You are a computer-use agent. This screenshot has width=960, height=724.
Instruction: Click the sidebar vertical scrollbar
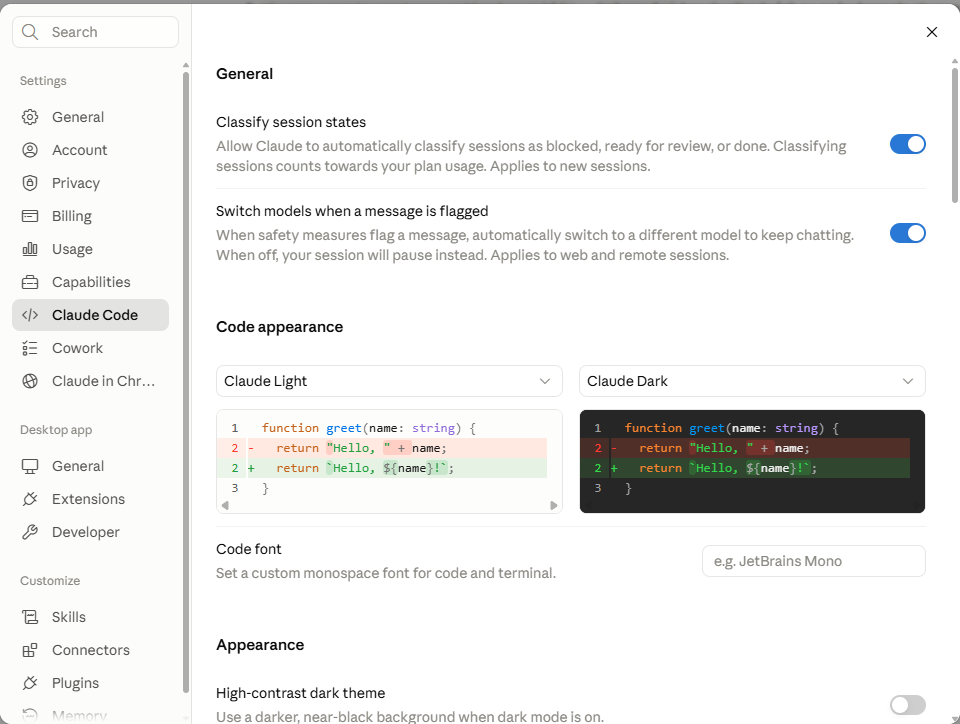[186, 383]
